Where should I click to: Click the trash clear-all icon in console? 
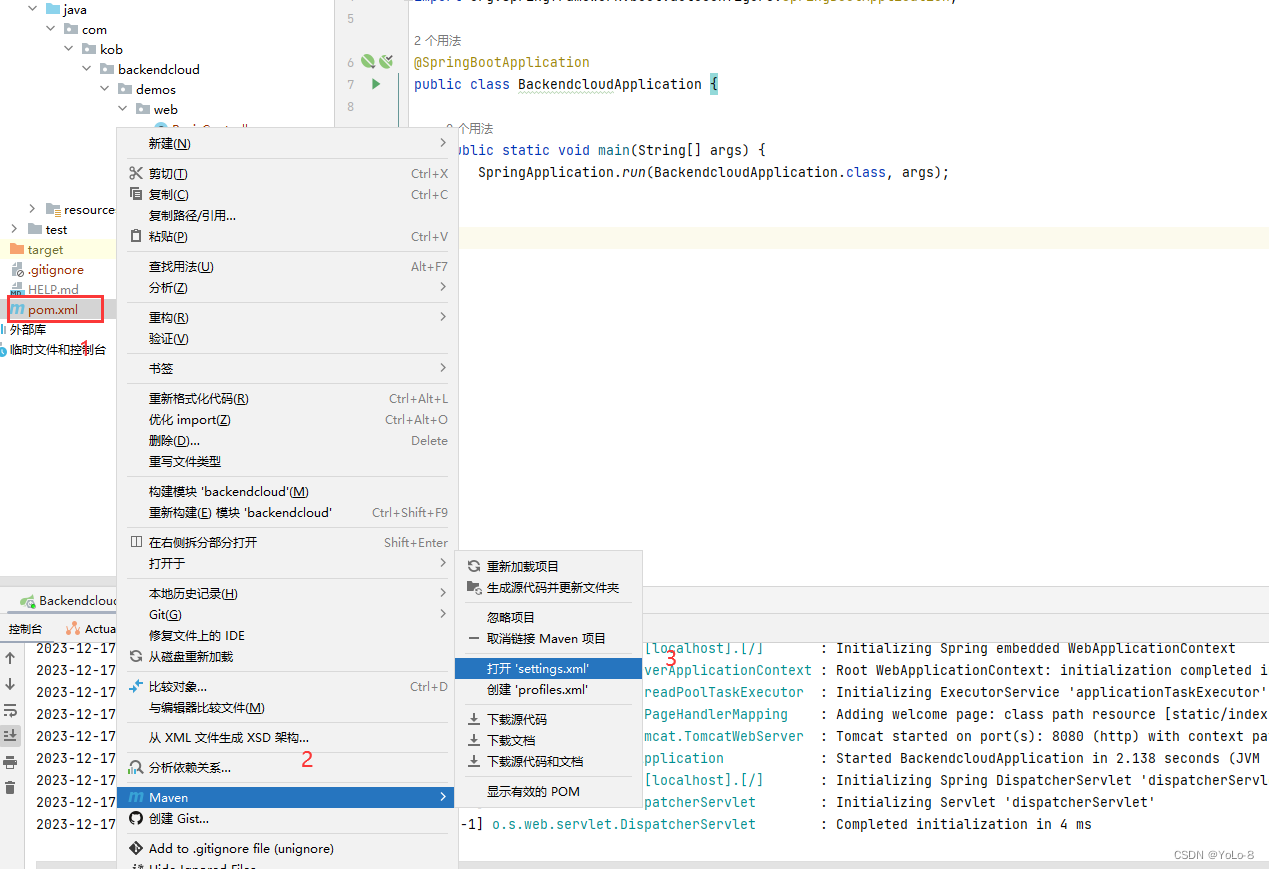(x=10, y=788)
